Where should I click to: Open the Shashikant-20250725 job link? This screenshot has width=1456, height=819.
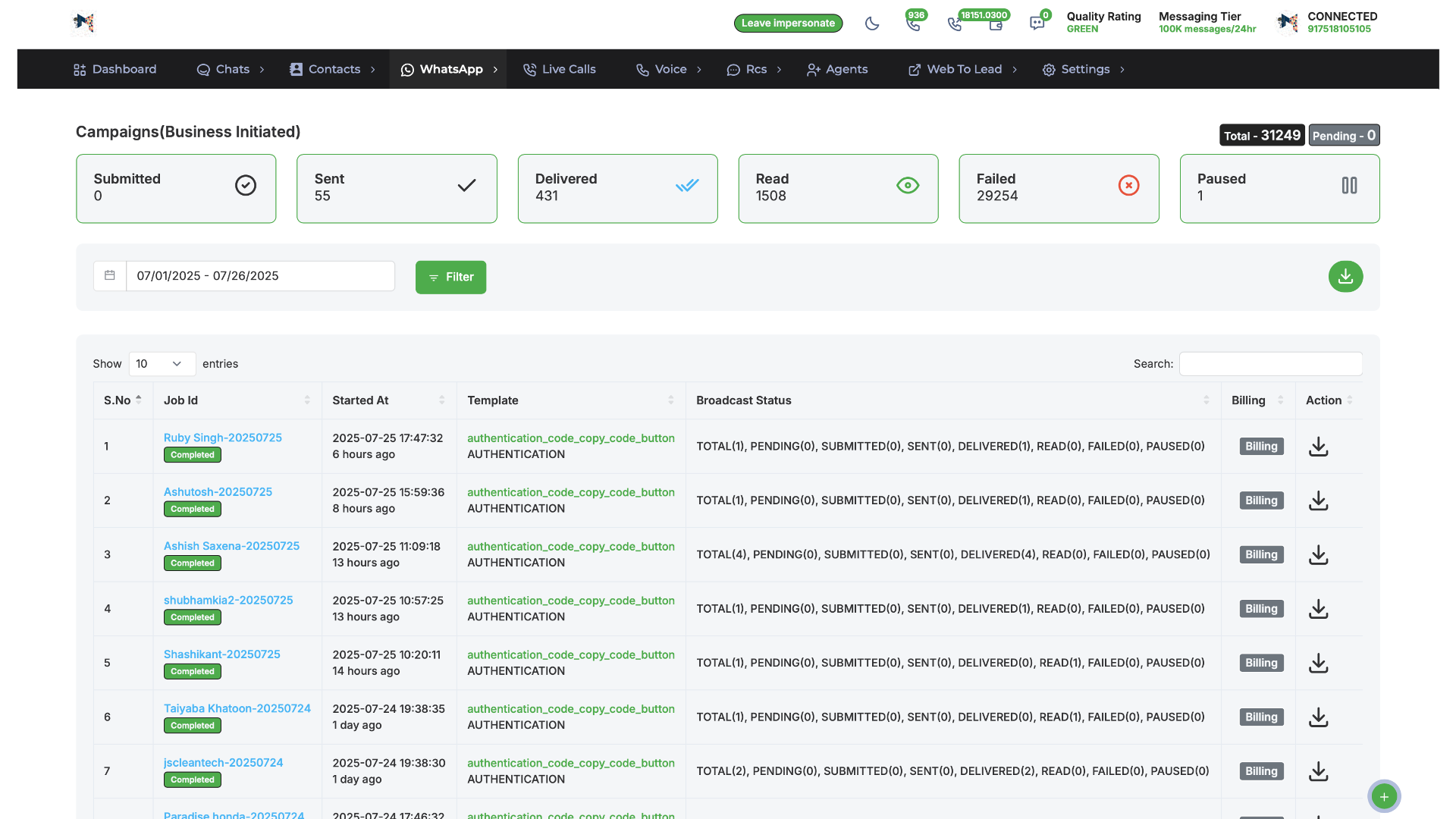221,654
